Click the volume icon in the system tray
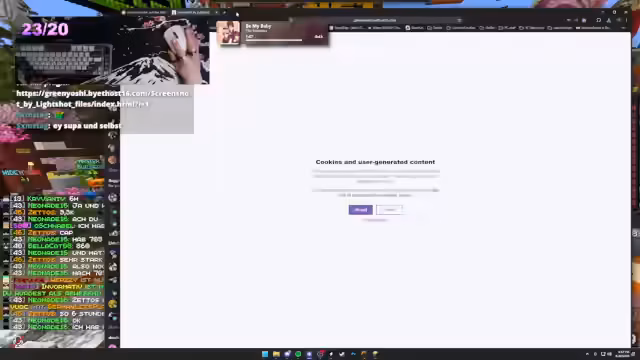This screenshot has height=360, width=640. click(610, 354)
